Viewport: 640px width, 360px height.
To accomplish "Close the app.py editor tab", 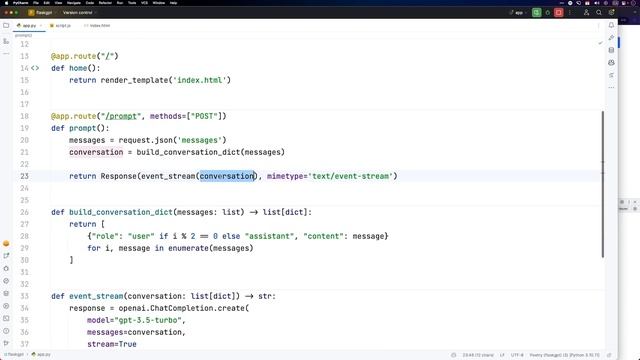I will (41, 26).
